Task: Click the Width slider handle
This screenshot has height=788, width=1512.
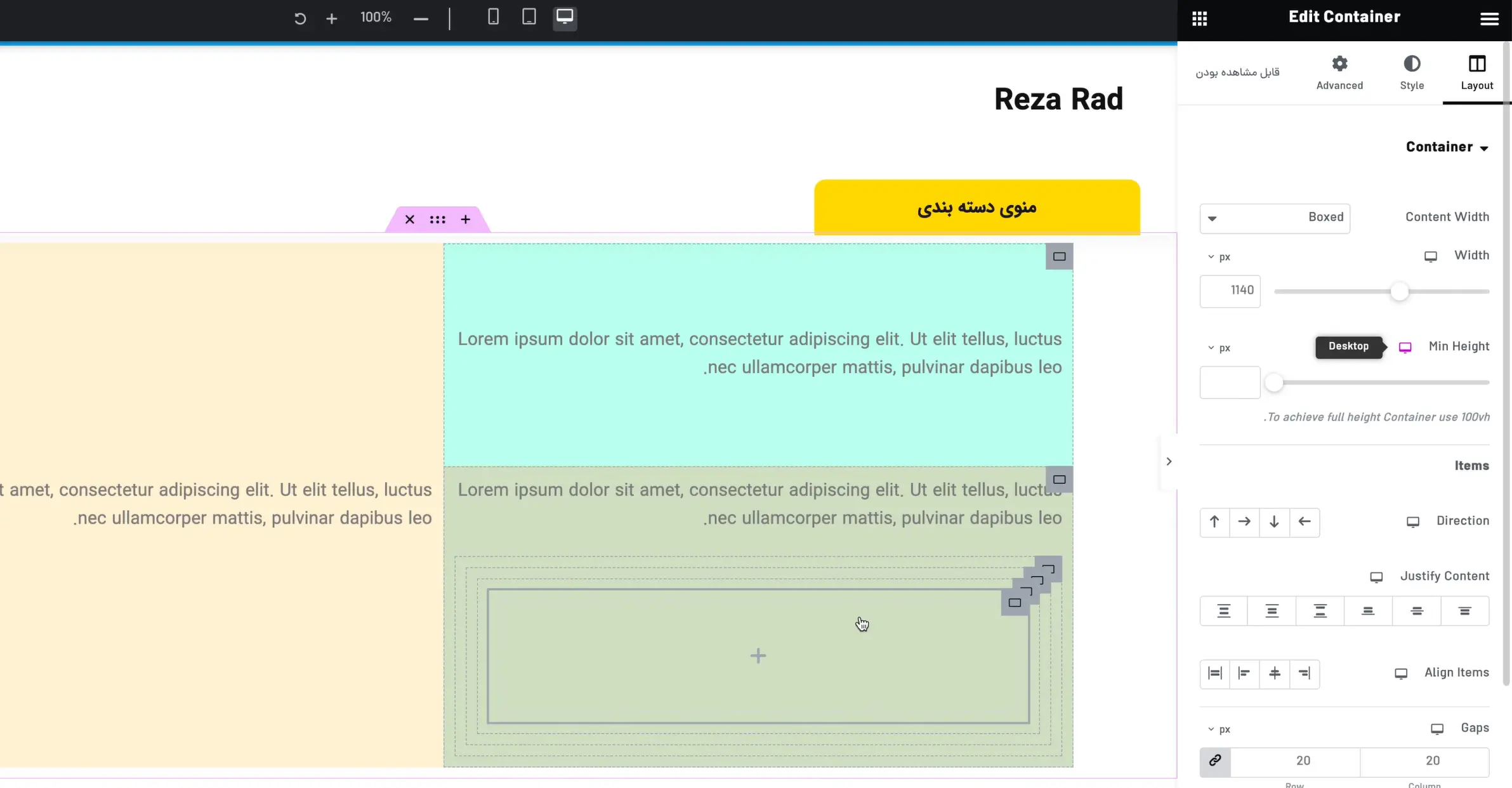Action: coord(1399,291)
